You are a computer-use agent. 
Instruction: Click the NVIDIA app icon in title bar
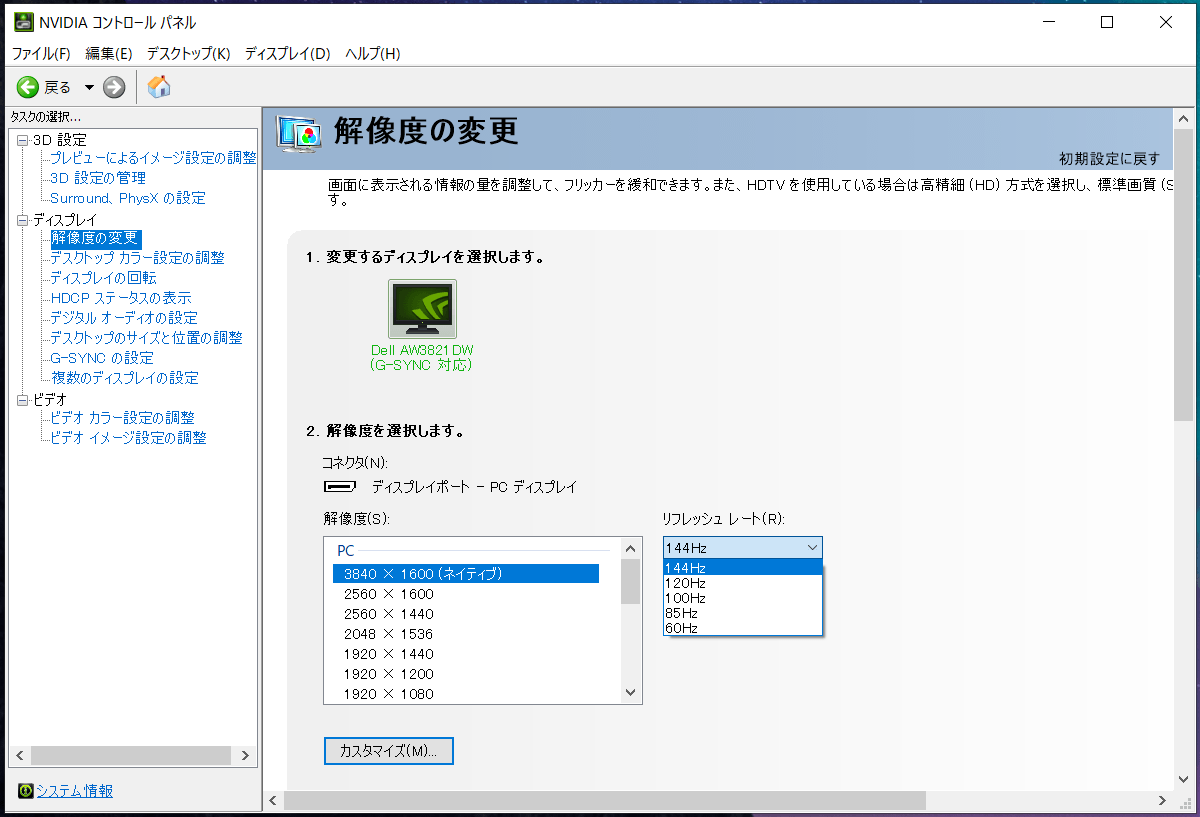[23, 22]
